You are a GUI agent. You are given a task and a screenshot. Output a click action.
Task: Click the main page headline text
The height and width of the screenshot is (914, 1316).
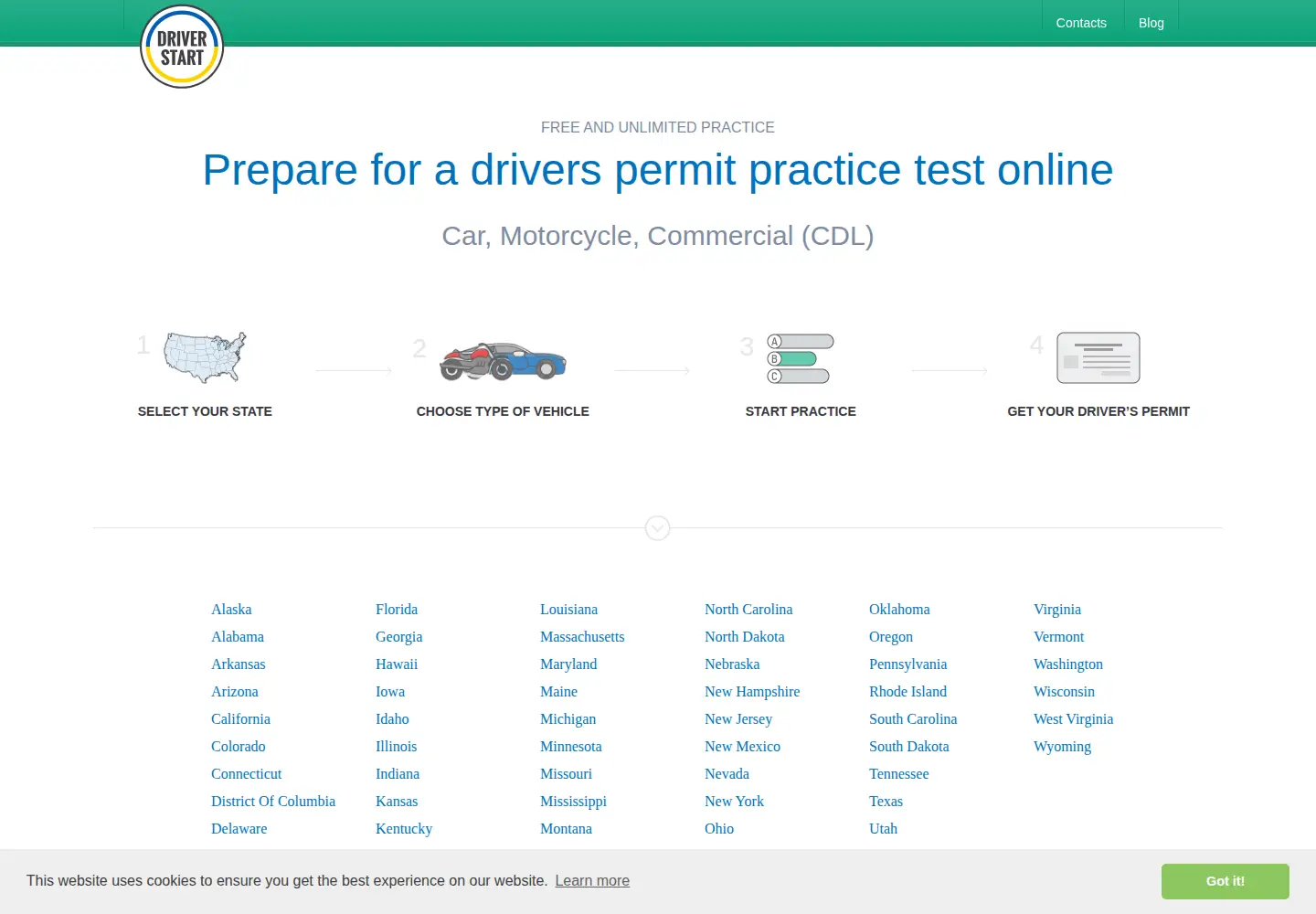658,170
